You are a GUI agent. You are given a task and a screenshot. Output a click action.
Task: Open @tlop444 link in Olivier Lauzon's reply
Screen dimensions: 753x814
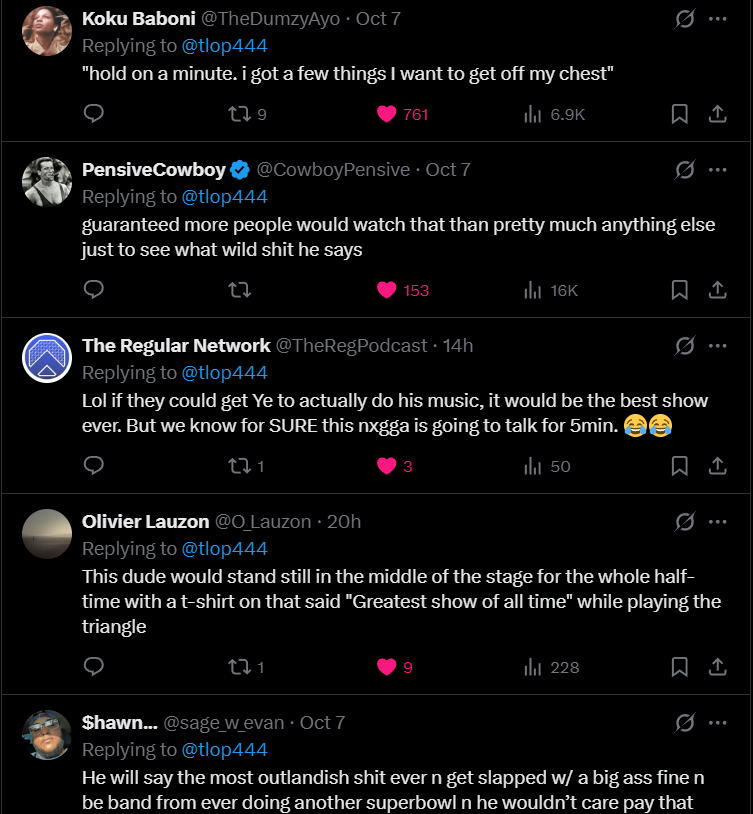point(223,549)
